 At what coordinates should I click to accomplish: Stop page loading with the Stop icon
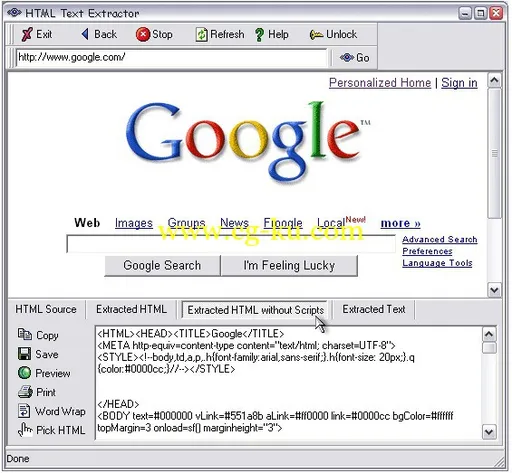pos(143,34)
